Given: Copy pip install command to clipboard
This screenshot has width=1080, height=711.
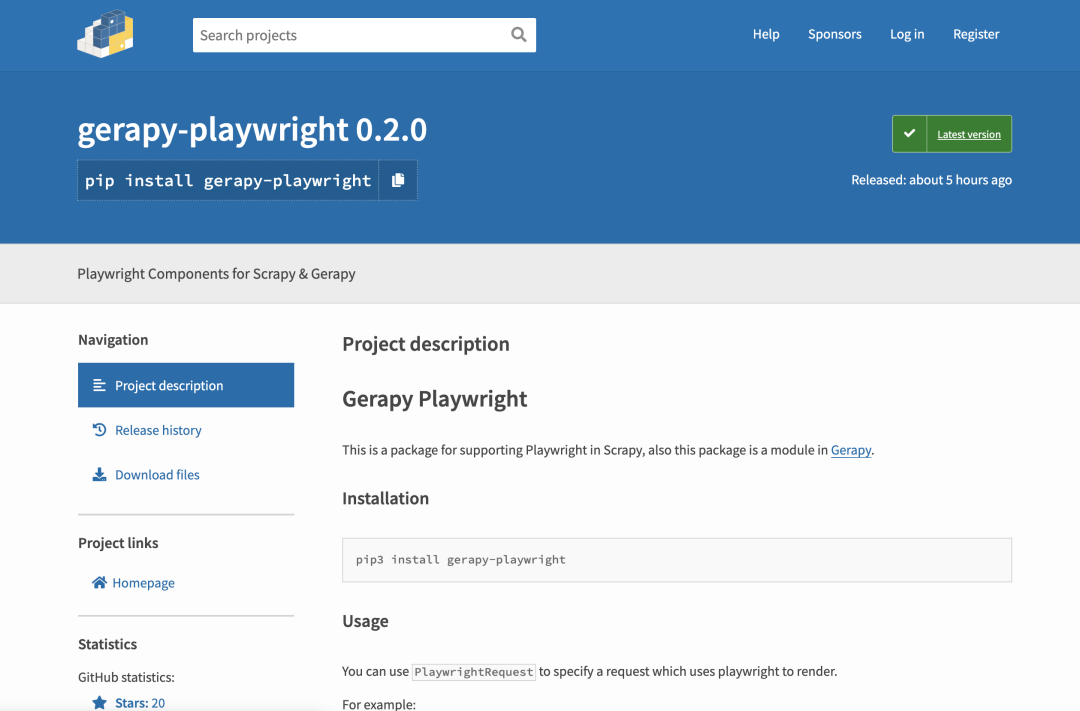Looking at the screenshot, I should 398,181.
